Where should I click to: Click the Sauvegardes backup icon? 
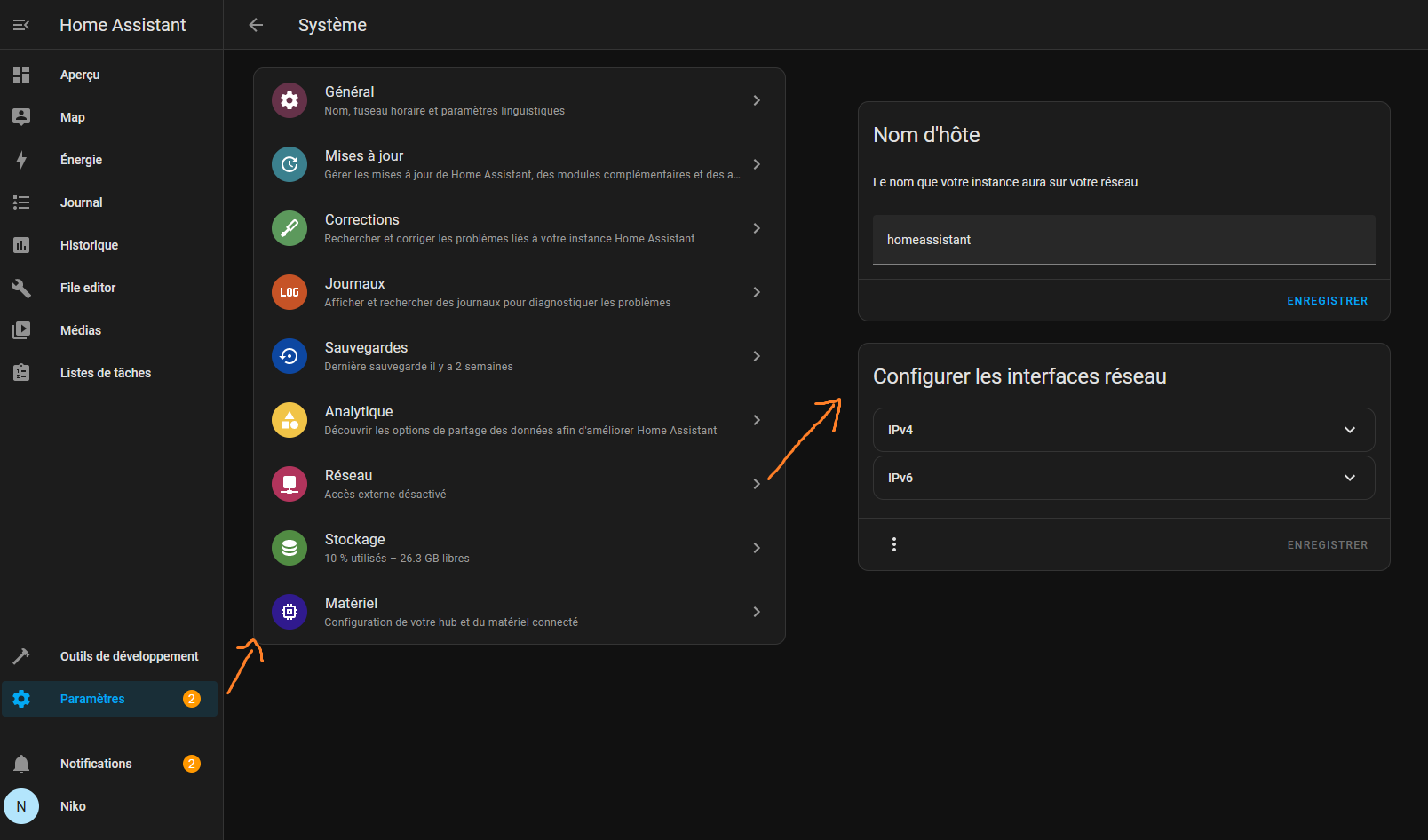(289, 356)
